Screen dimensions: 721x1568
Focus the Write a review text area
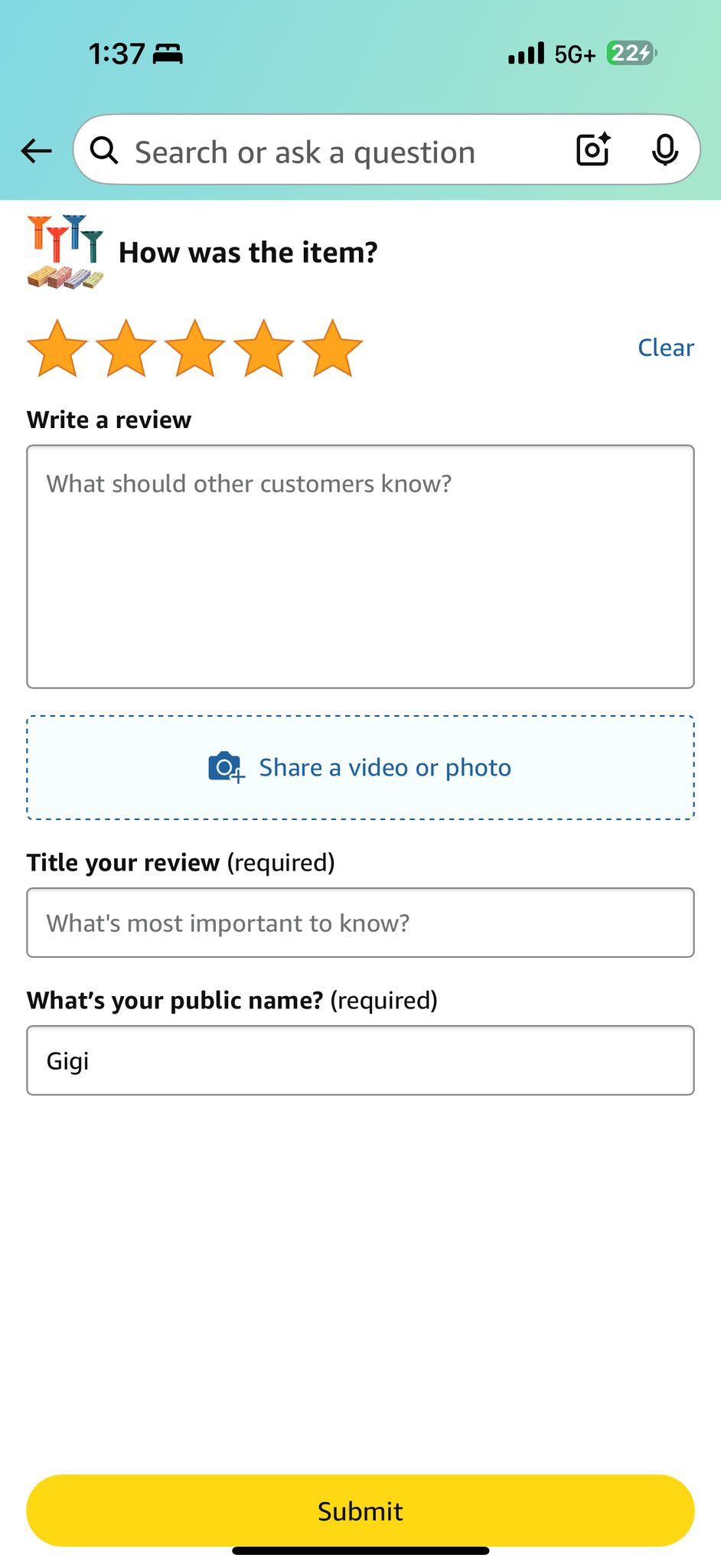point(360,567)
